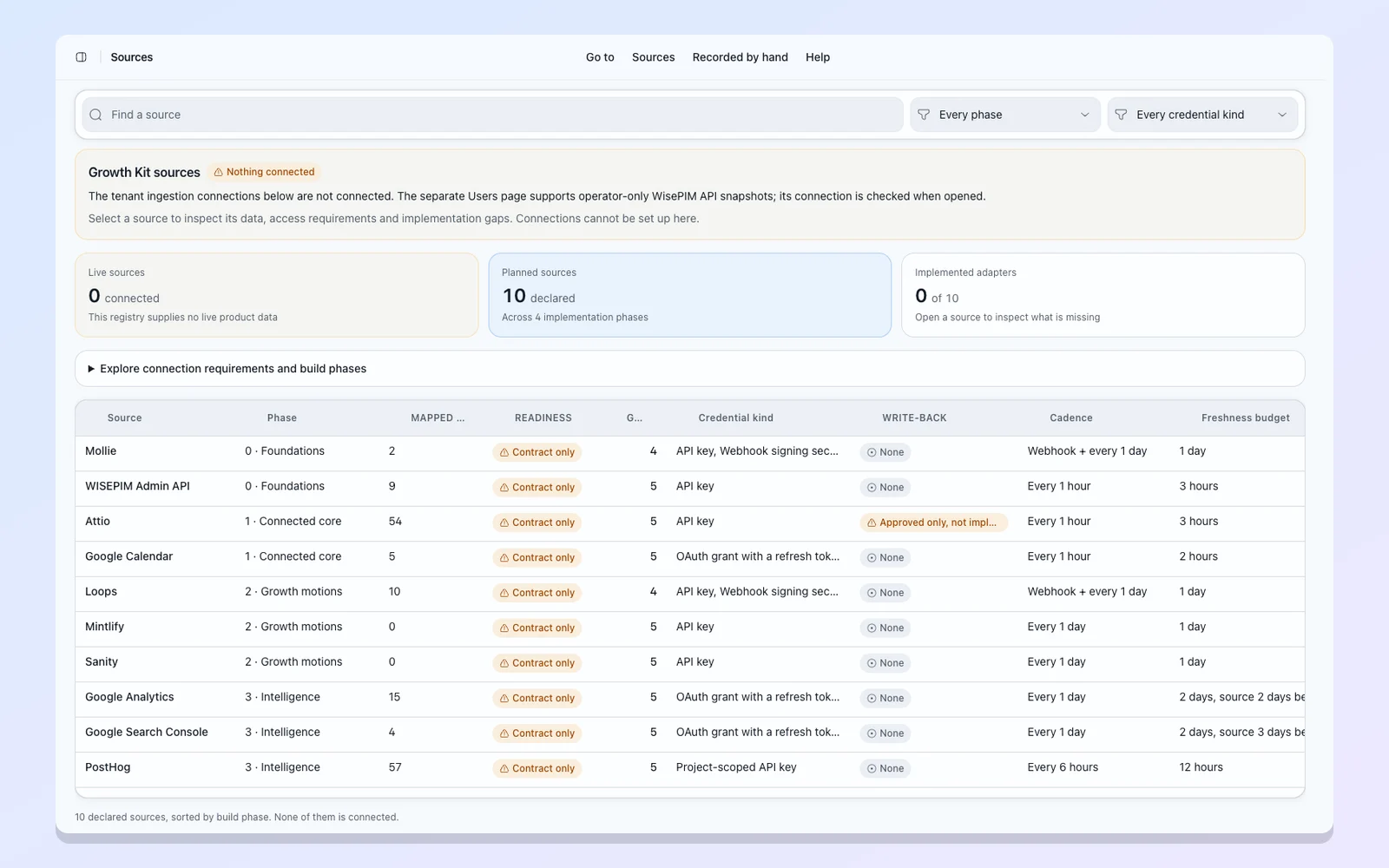Click the None icon in Mintlify row

coord(872,628)
